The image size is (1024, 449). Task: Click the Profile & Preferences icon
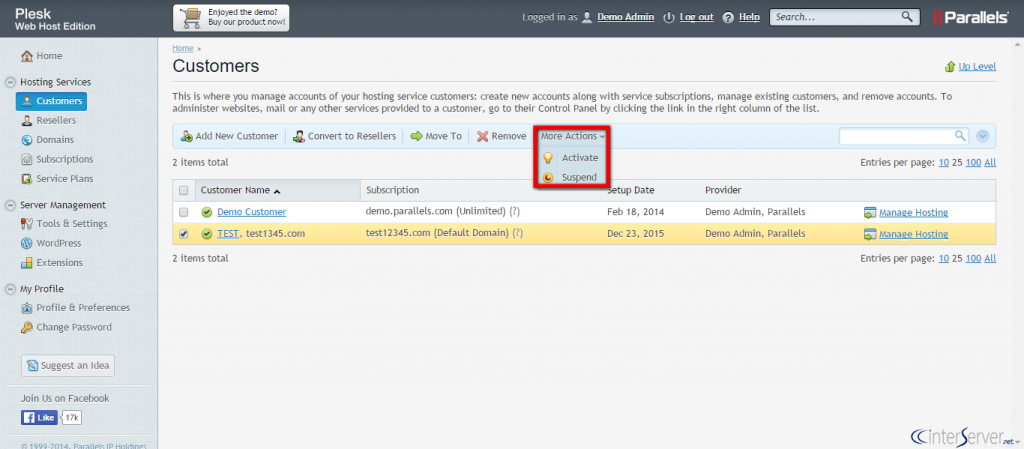coord(27,308)
